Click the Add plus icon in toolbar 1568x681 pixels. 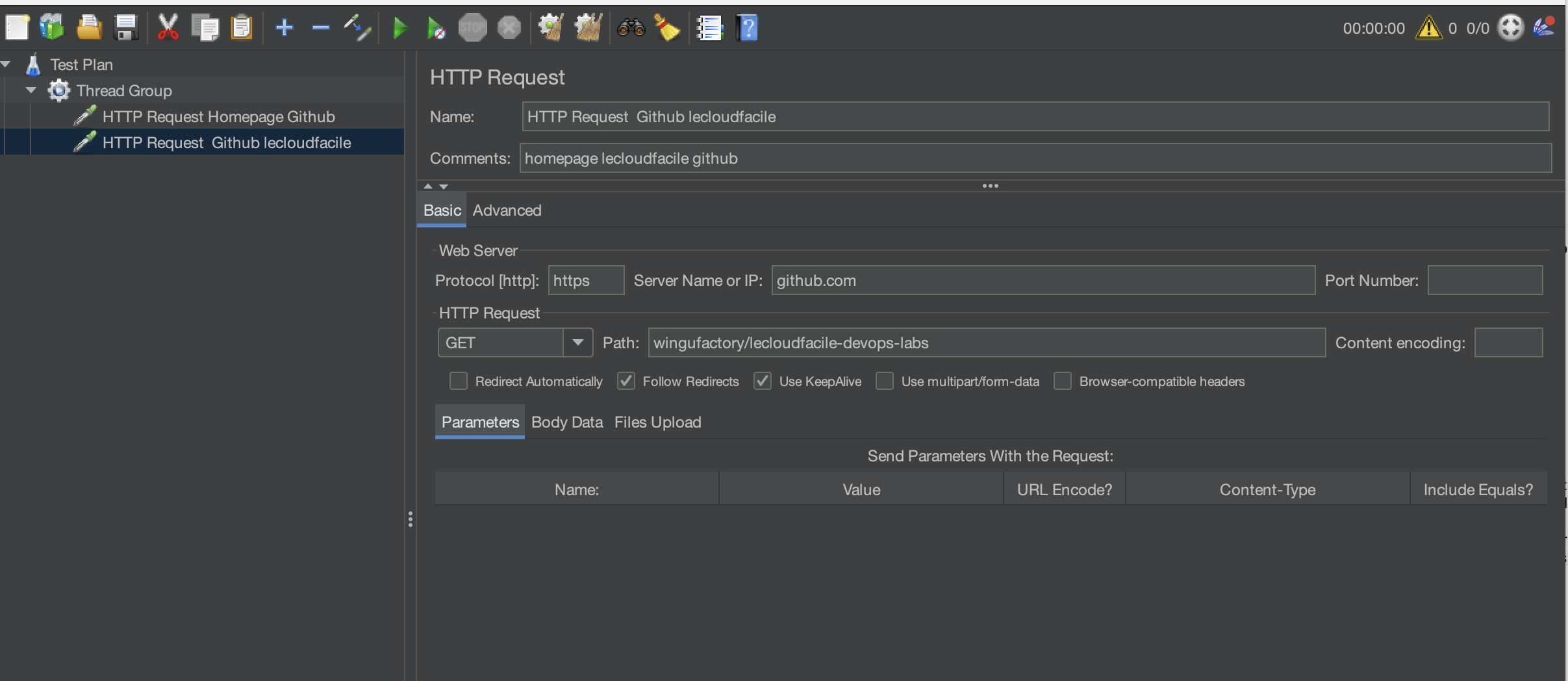(284, 28)
